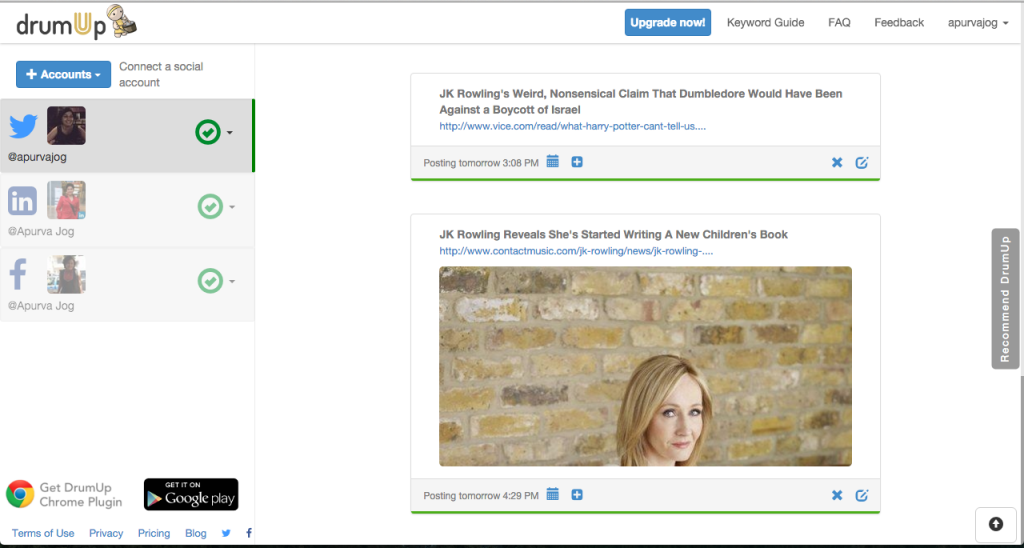
Task: Delete the Children's Book post with X icon
Action: 837,496
